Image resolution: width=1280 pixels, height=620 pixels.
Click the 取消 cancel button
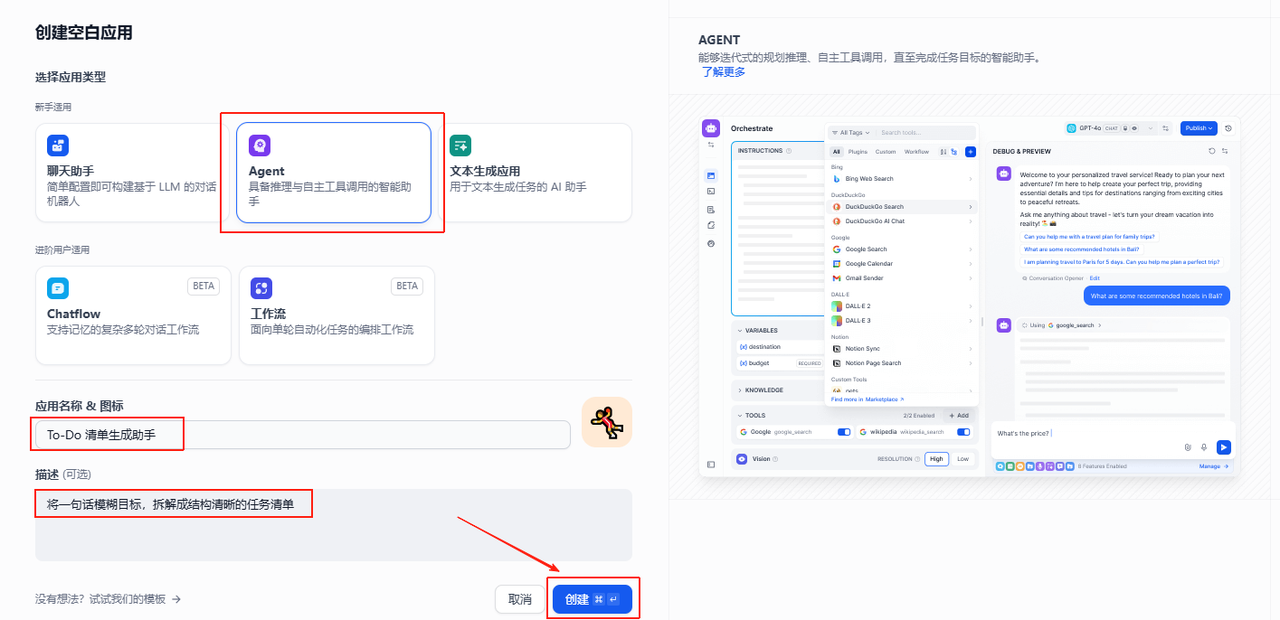520,599
